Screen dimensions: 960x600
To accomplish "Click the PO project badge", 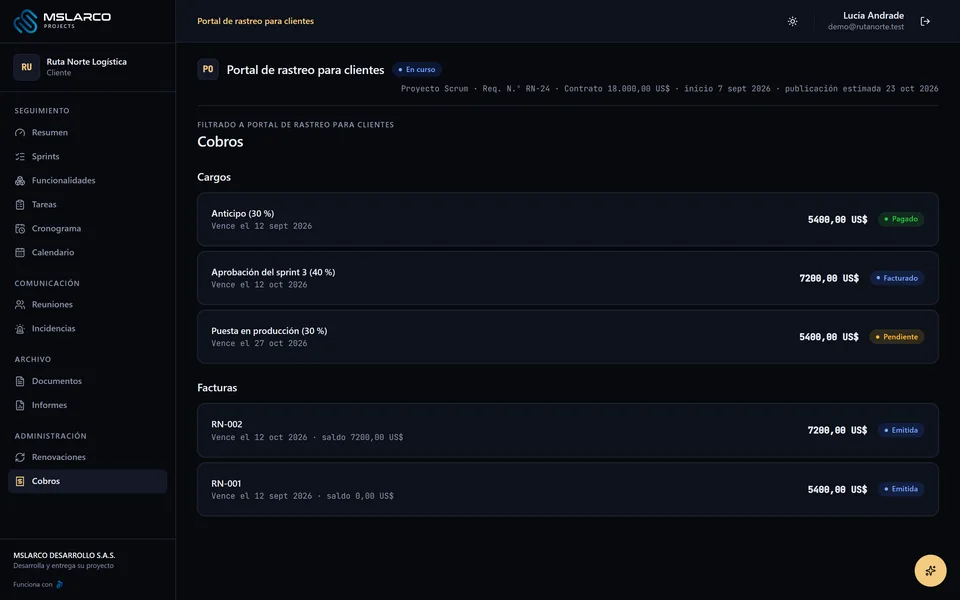I will point(208,69).
